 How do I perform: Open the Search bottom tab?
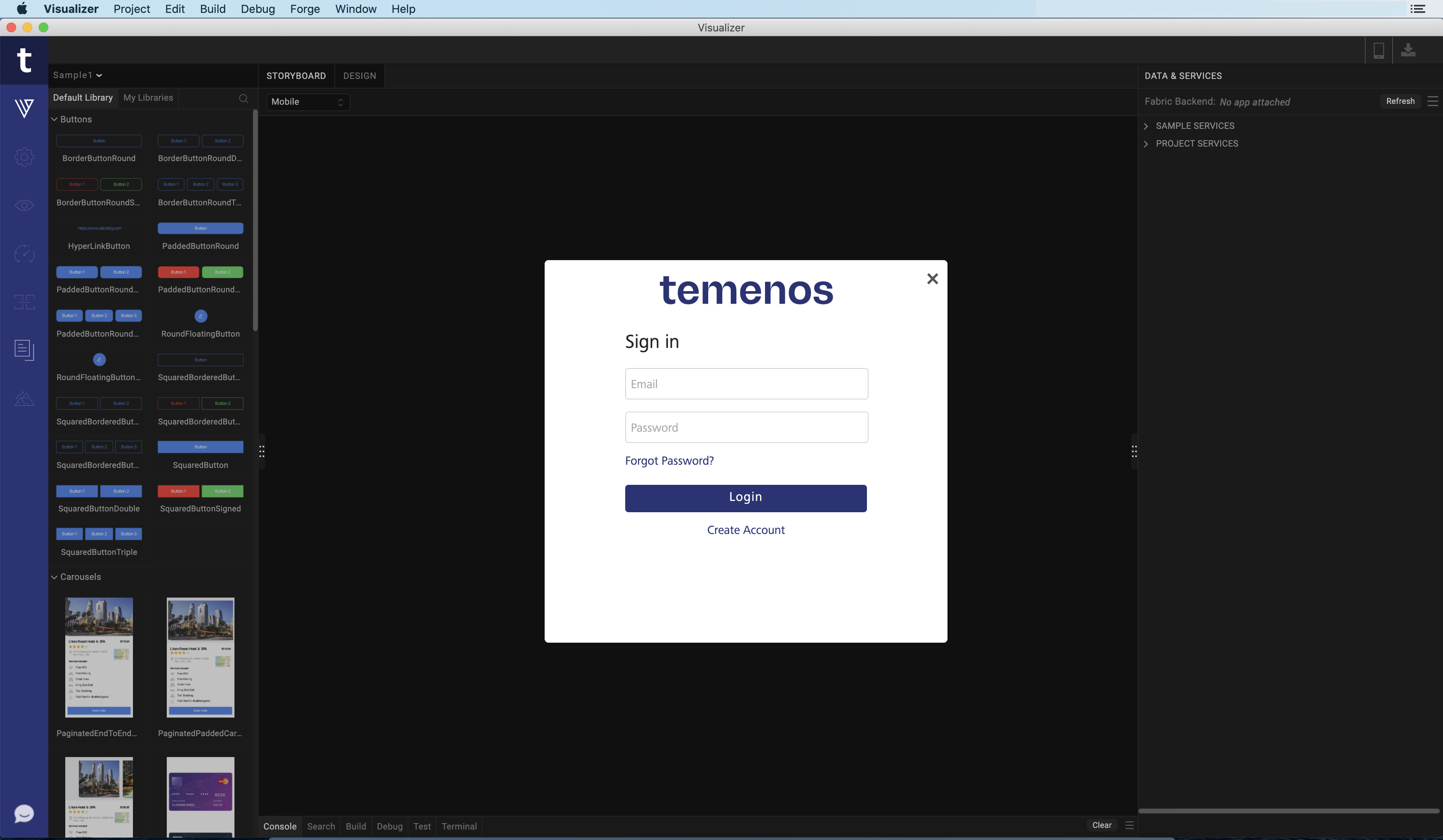click(321, 826)
